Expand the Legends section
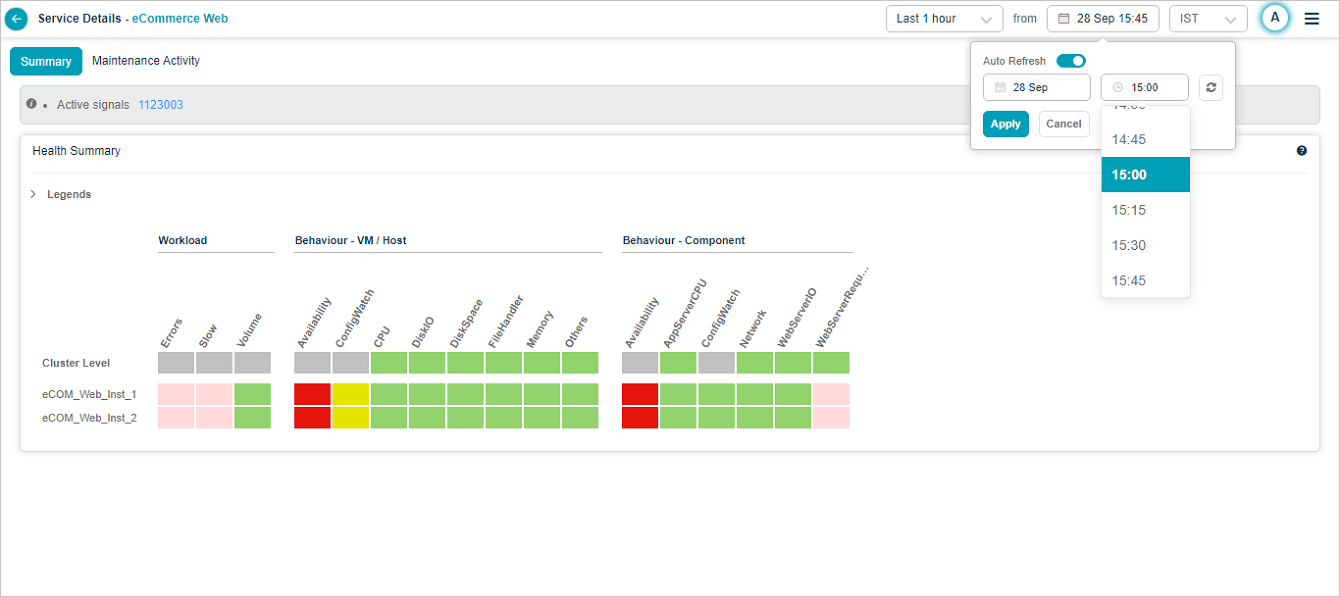The image size is (1340, 597). tap(34, 194)
